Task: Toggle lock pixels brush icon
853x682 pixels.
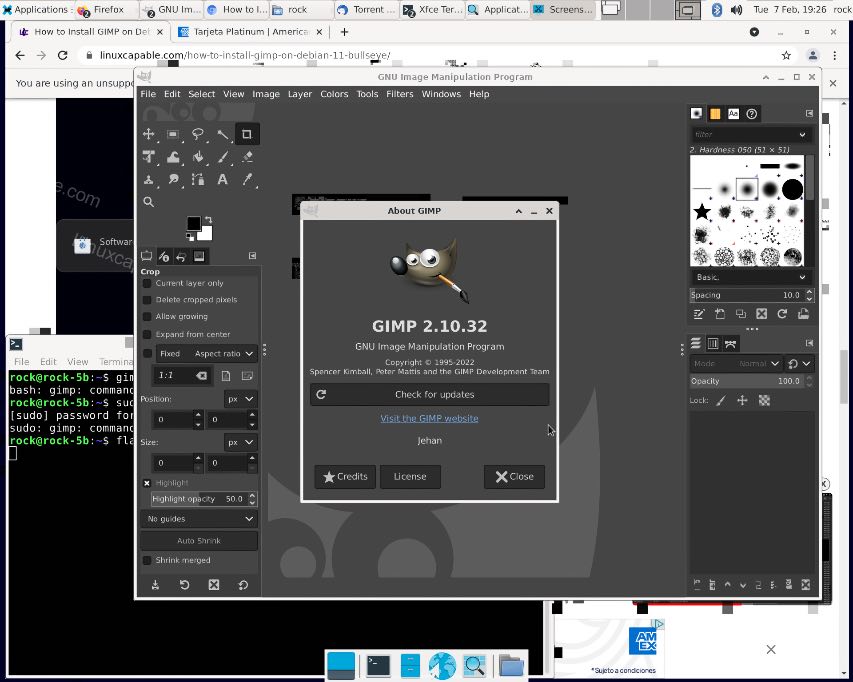Action: coord(721,401)
